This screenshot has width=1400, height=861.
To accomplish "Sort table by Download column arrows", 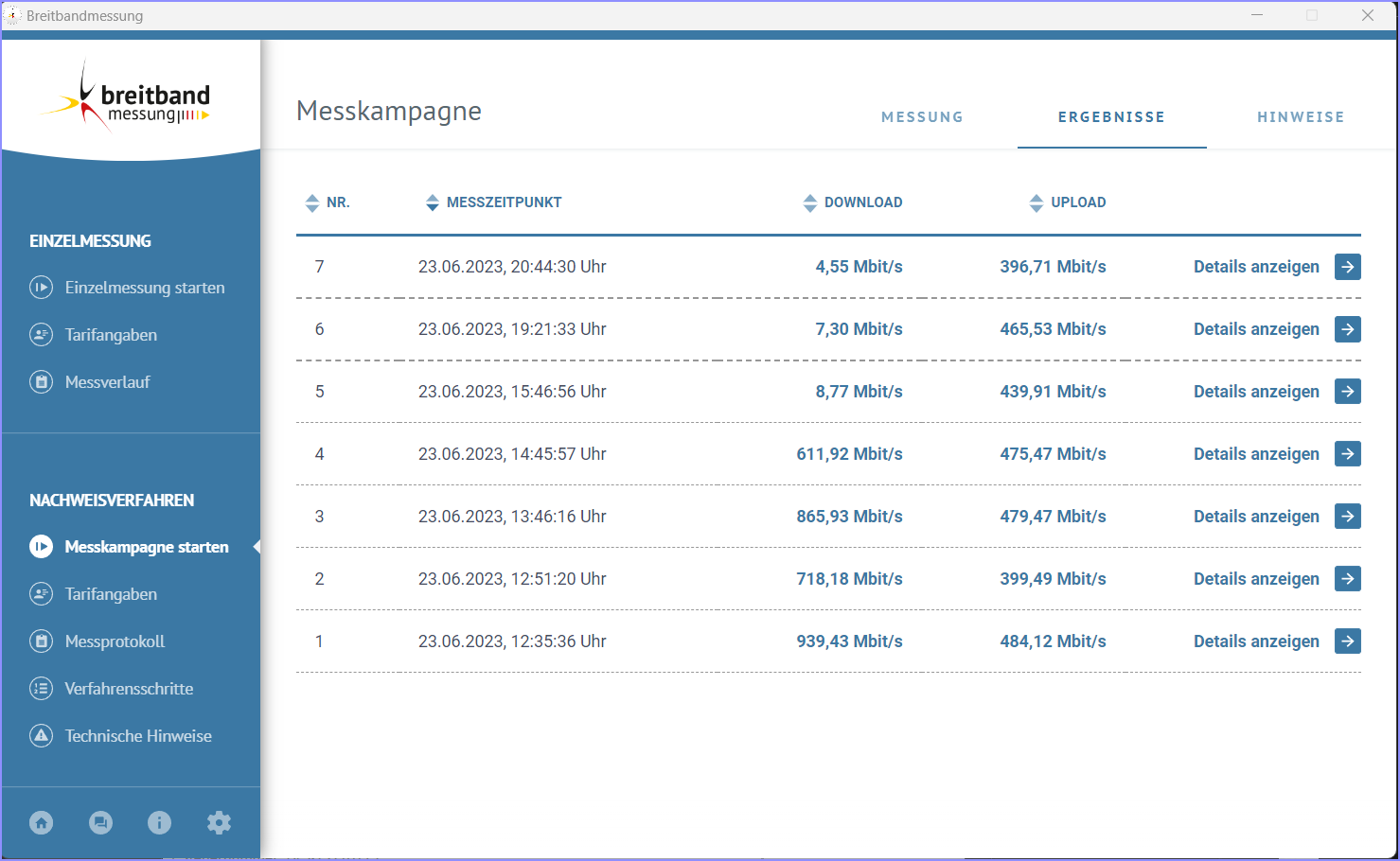I will point(810,202).
